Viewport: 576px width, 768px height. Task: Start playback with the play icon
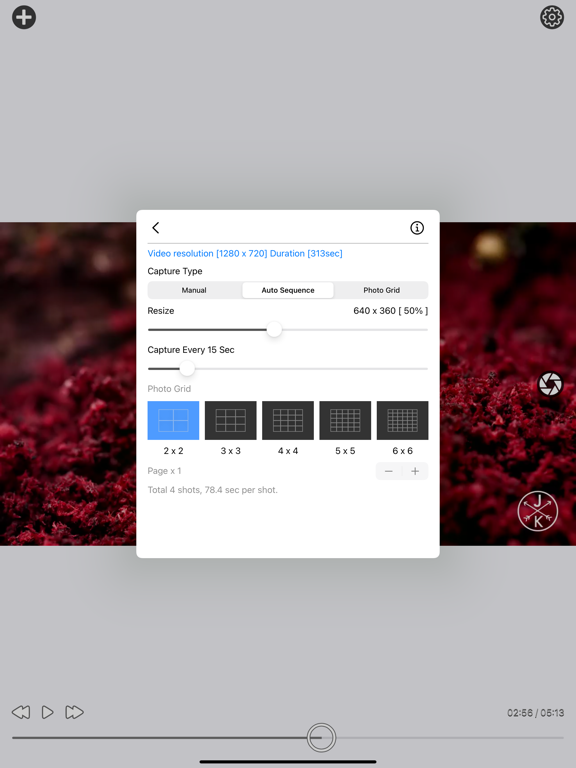coord(48,712)
